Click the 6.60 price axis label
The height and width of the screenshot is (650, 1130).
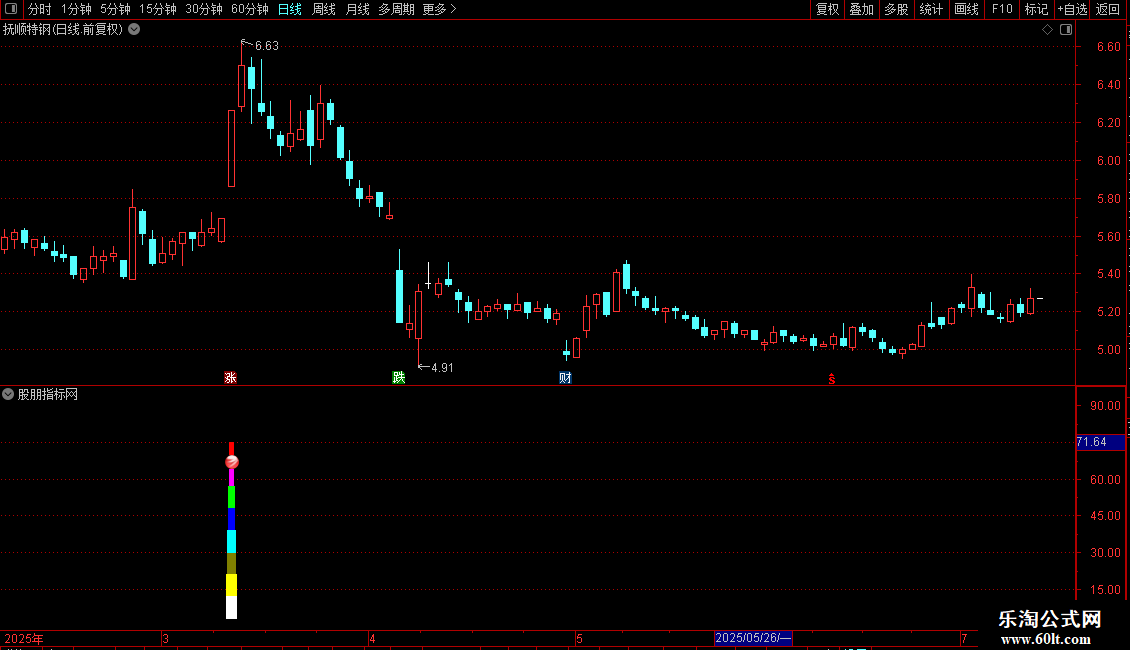(1108, 47)
